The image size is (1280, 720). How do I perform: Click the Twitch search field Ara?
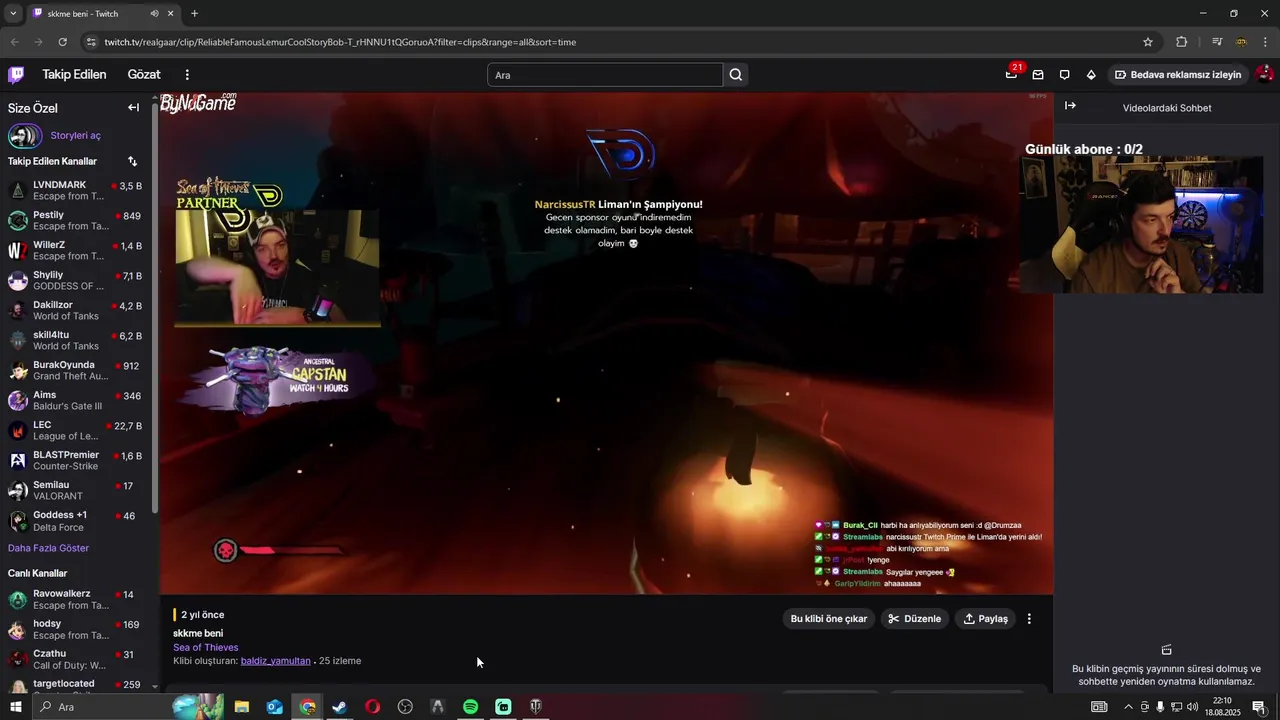[605, 75]
